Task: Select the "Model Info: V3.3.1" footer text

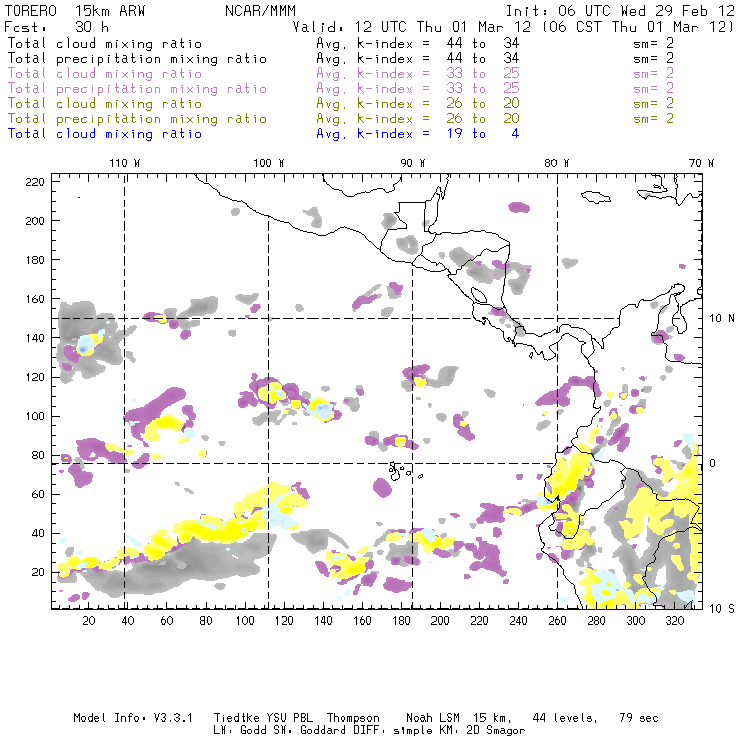Action: tap(133, 718)
